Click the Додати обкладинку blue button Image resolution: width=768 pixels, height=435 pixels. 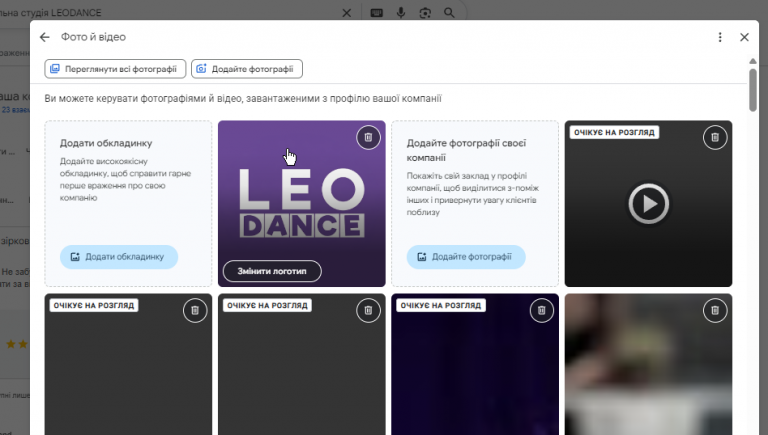click(x=119, y=257)
